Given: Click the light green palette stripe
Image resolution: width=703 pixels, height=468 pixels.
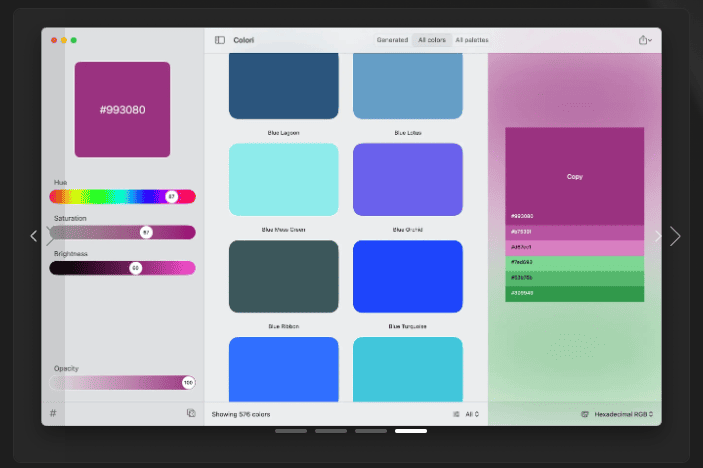Looking at the screenshot, I should (574, 263).
